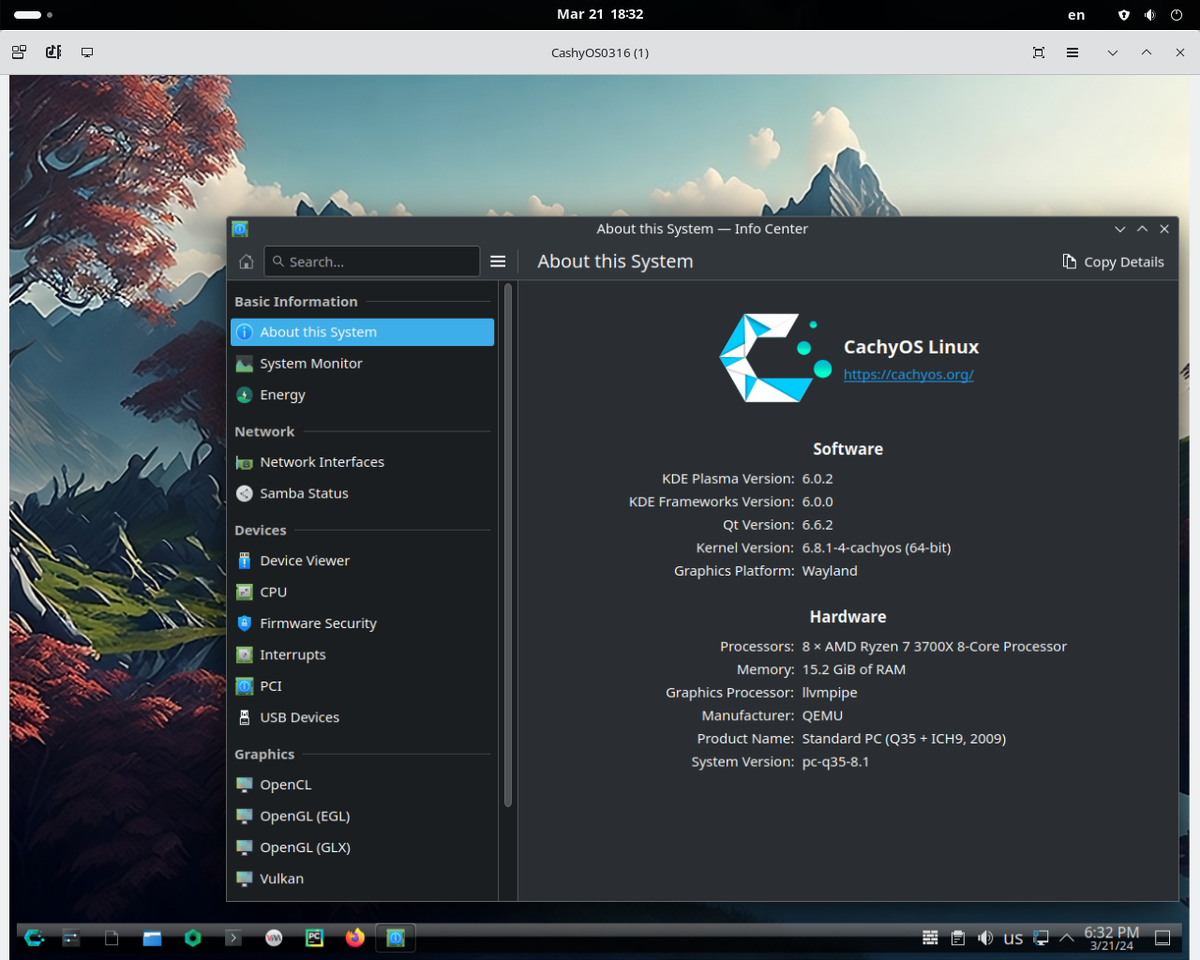The image size is (1200, 960).
Task: Click KDE Plasma Version value 6.0.2
Action: [x=818, y=479]
